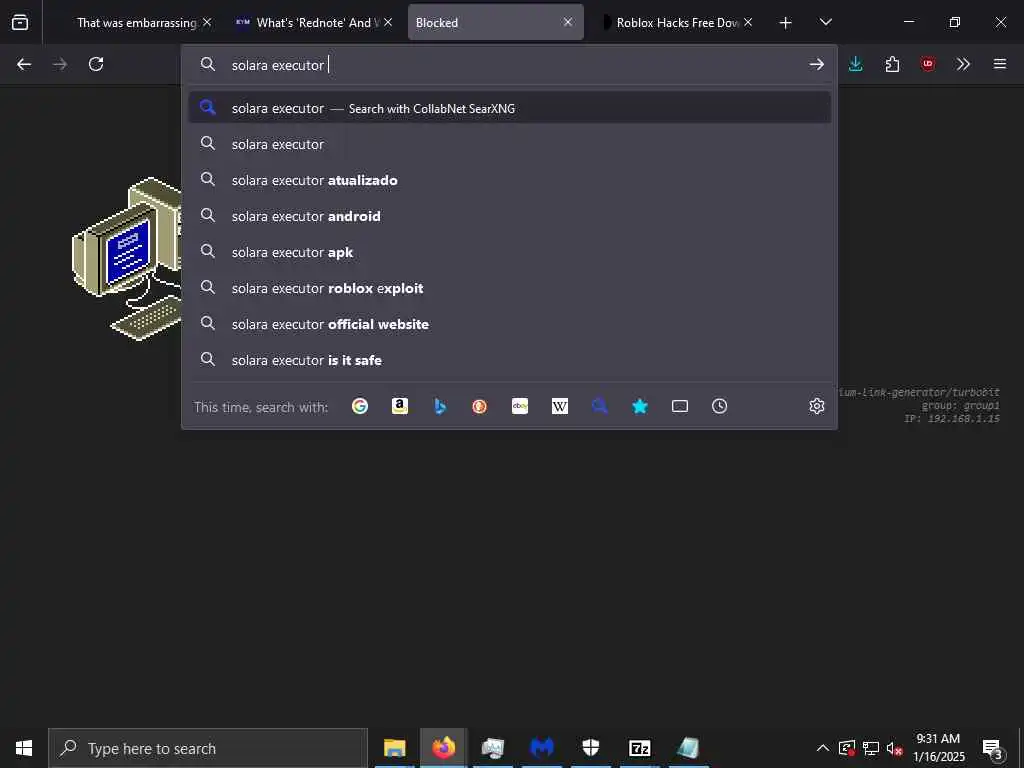Search this time with CollabNet SearXNG icon
The image size is (1024, 768).
(x=600, y=406)
